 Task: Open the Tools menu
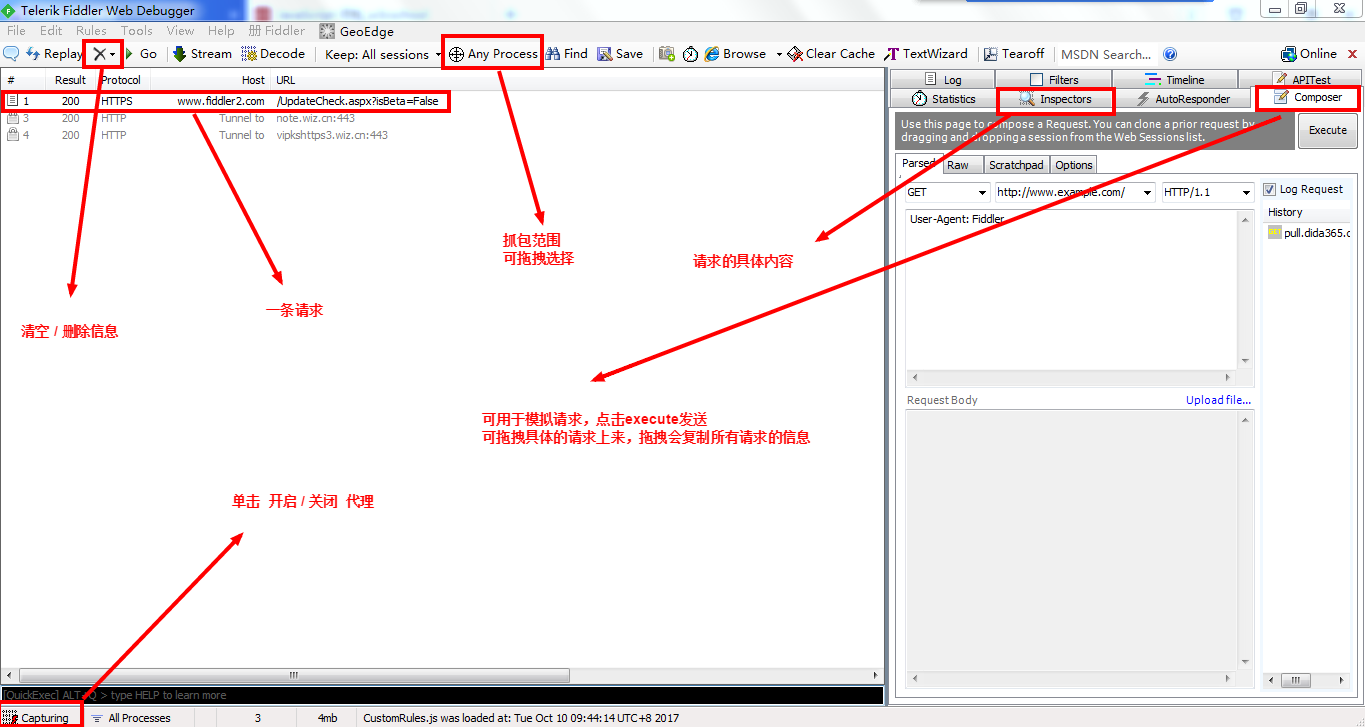(137, 31)
